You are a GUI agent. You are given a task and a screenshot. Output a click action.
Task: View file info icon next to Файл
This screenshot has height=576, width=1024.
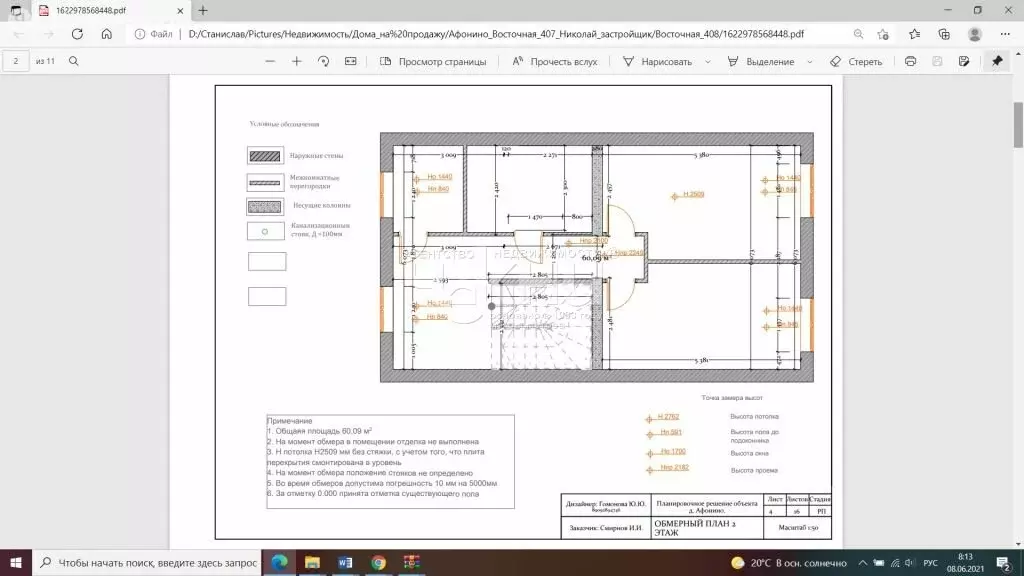coord(140,34)
